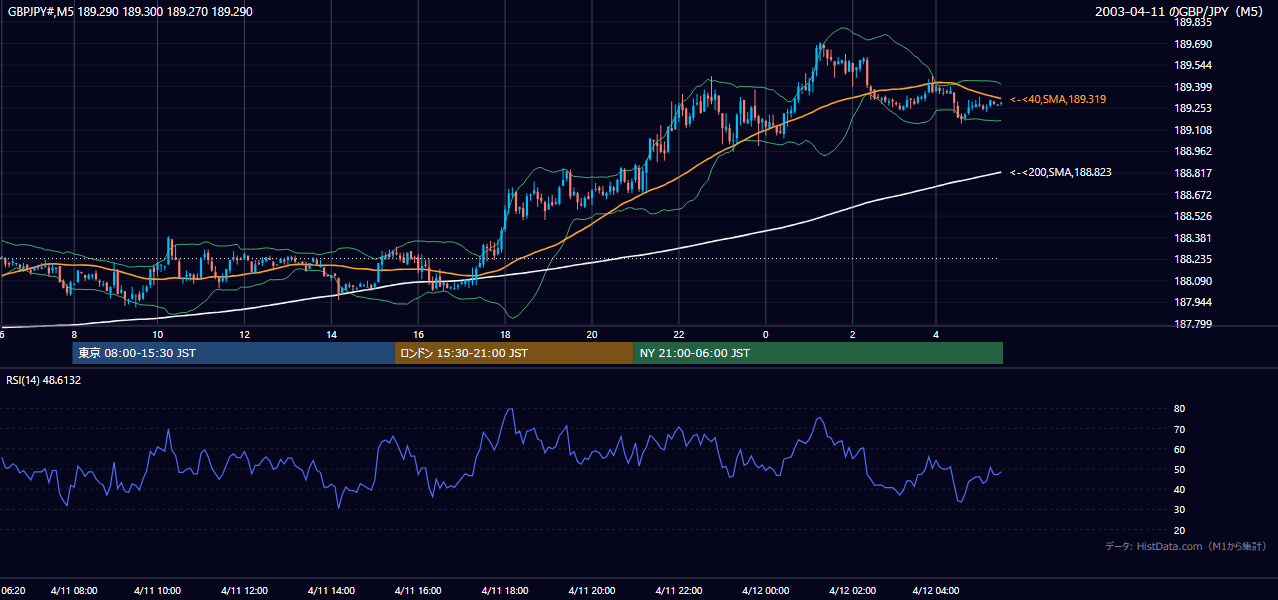Click the RSI scale value 70

tap(1179, 429)
